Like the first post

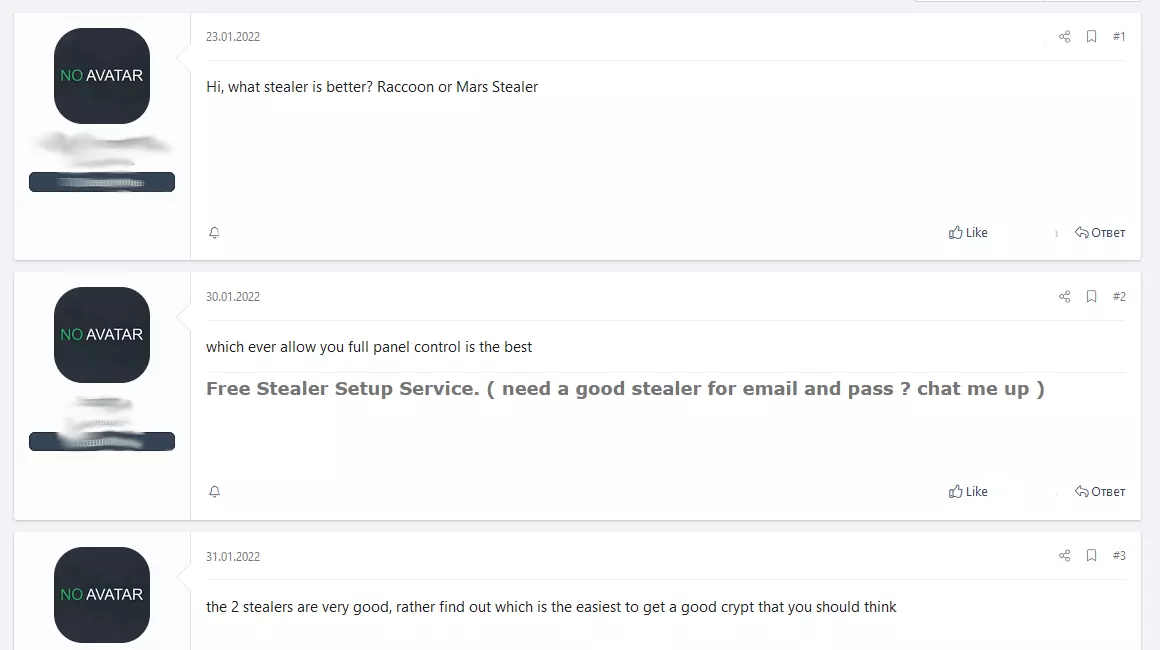pyautogui.click(x=968, y=232)
